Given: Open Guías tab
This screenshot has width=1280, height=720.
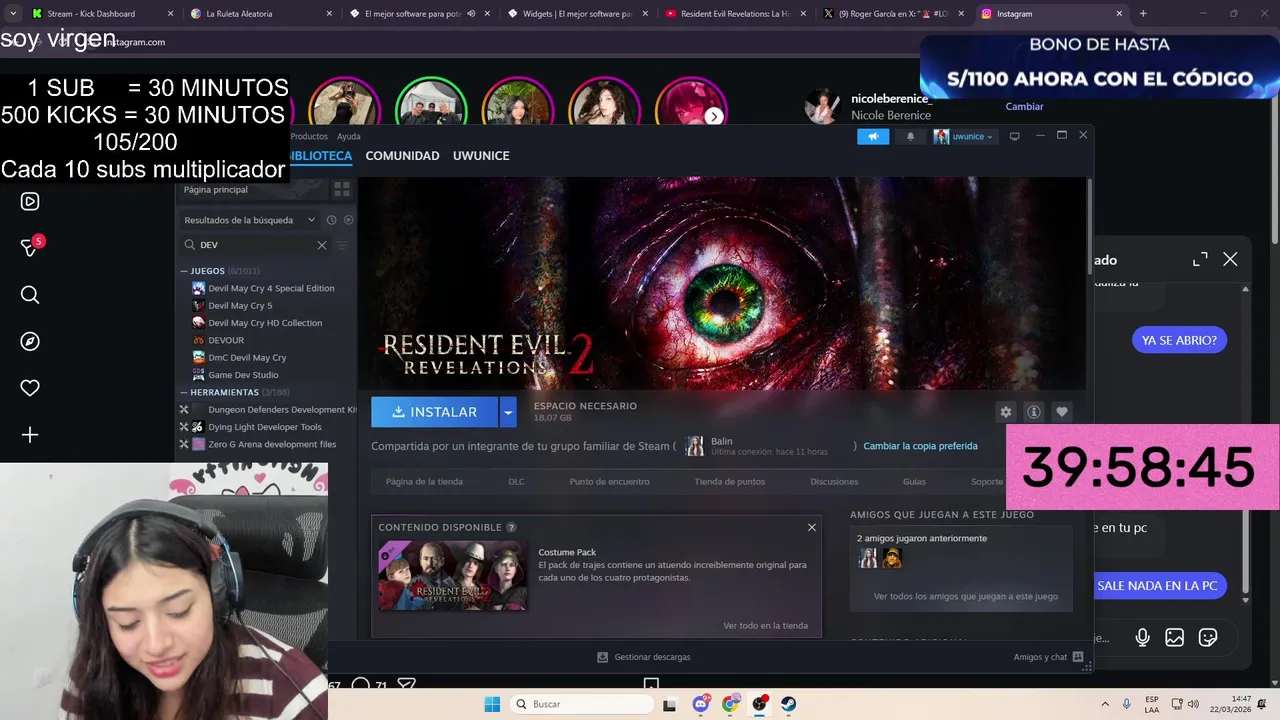Looking at the screenshot, I should click(914, 482).
